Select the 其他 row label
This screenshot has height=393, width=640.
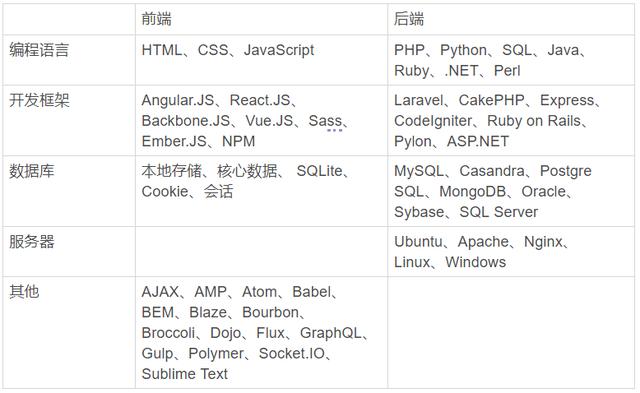(x=24, y=292)
